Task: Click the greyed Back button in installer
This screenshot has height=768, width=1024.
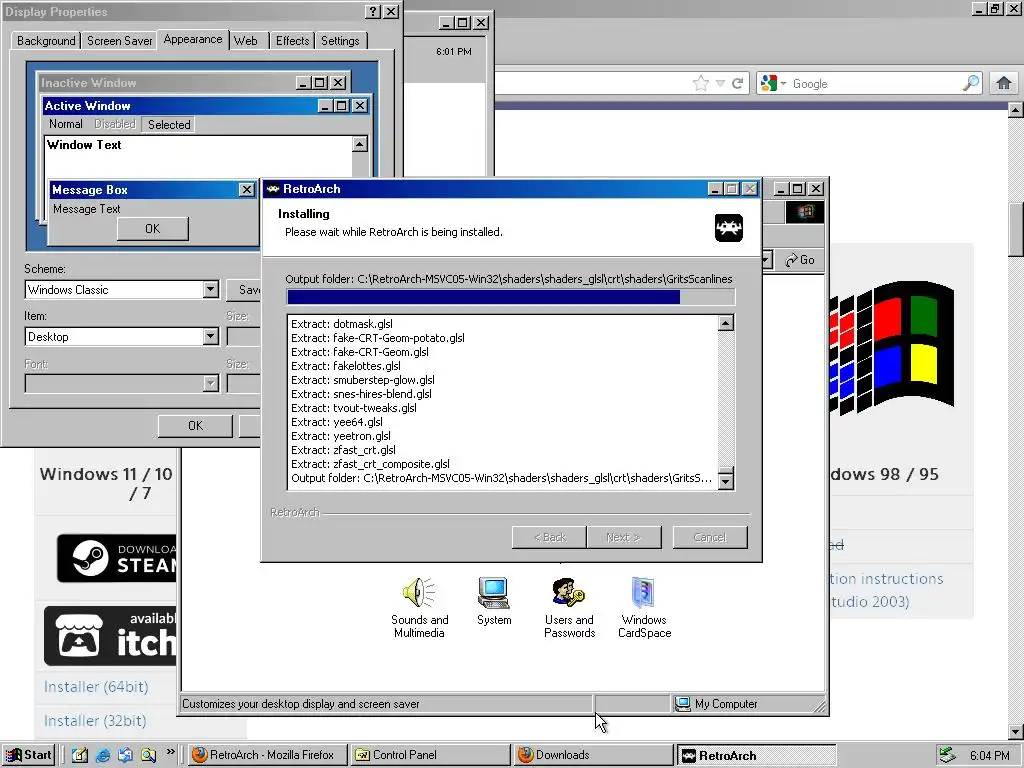Action: coord(549,537)
